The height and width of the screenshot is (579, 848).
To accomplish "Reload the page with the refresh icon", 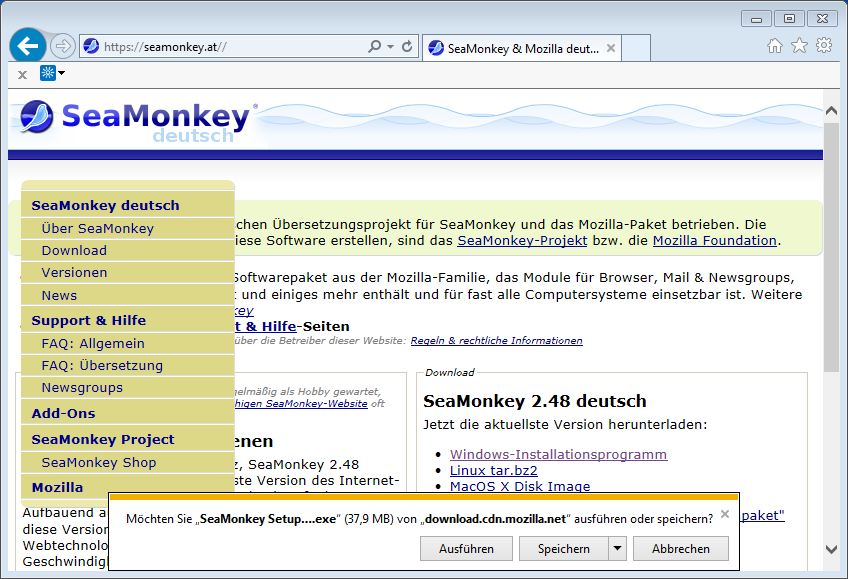I will (407, 46).
